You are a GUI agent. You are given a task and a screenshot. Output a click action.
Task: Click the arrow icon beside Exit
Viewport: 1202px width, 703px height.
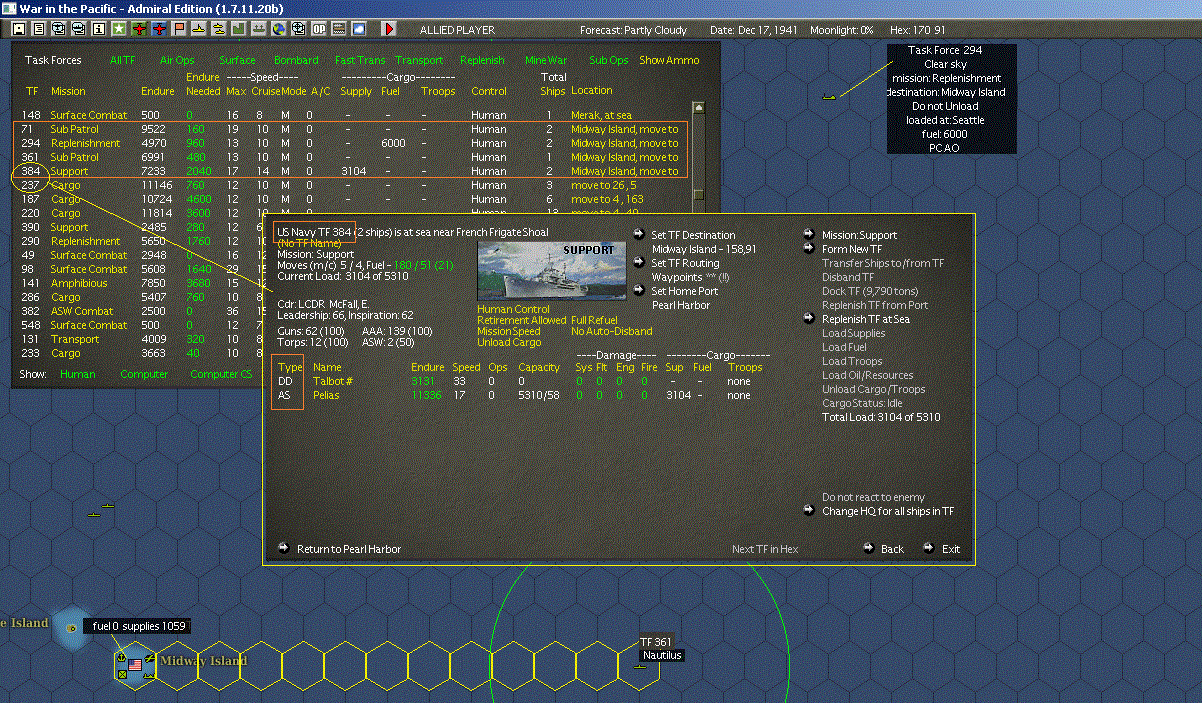click(x=930, y=548)
